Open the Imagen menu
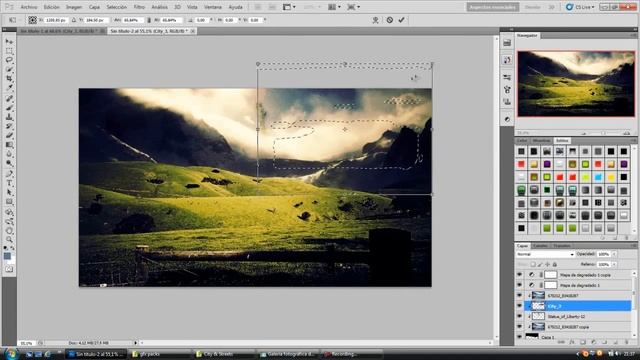This screenshot has width=640, height=360. point(74,7)
